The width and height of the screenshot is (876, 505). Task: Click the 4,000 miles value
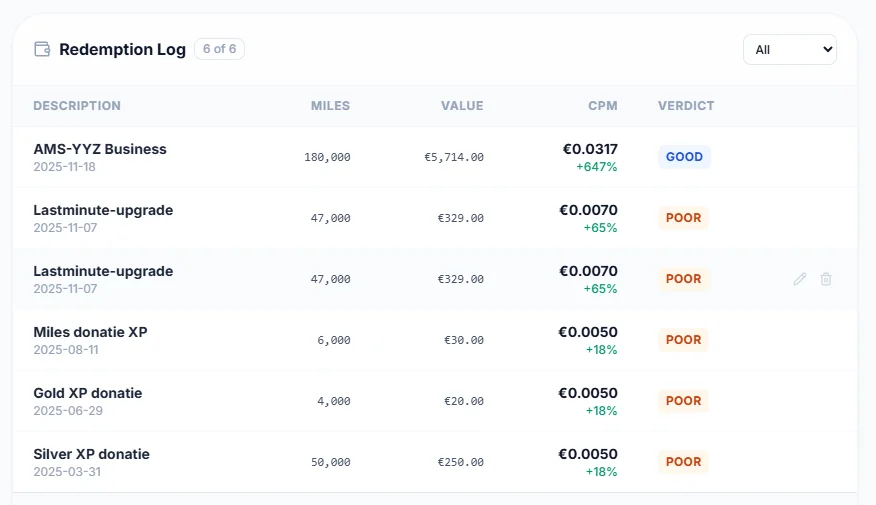(x=334, y=401)
